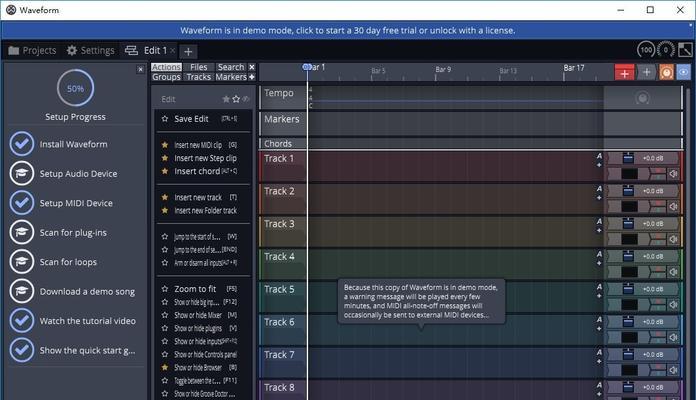Open the Tracks tab
This screenshot has width=696, height=400.
click(x=198, y=77)
